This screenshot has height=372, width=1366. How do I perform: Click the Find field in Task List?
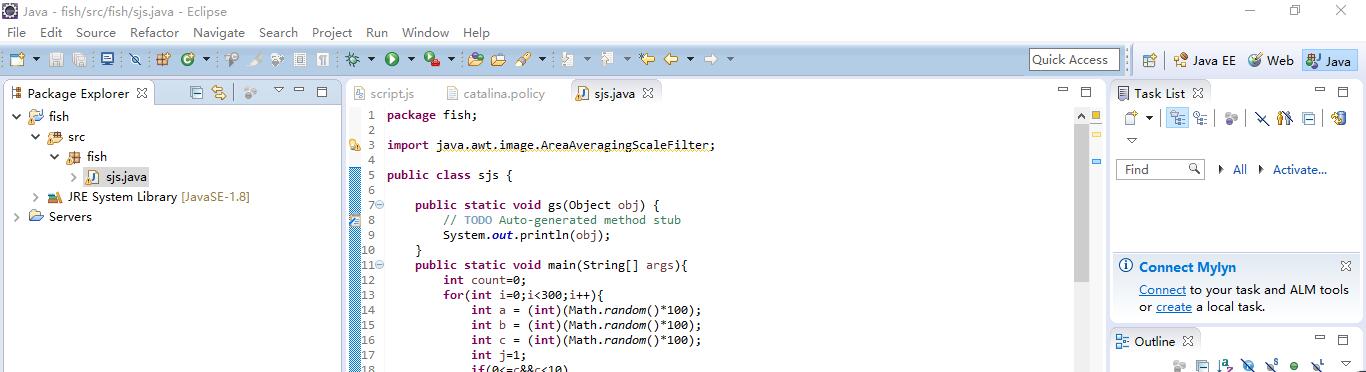tap(1160, 169)
